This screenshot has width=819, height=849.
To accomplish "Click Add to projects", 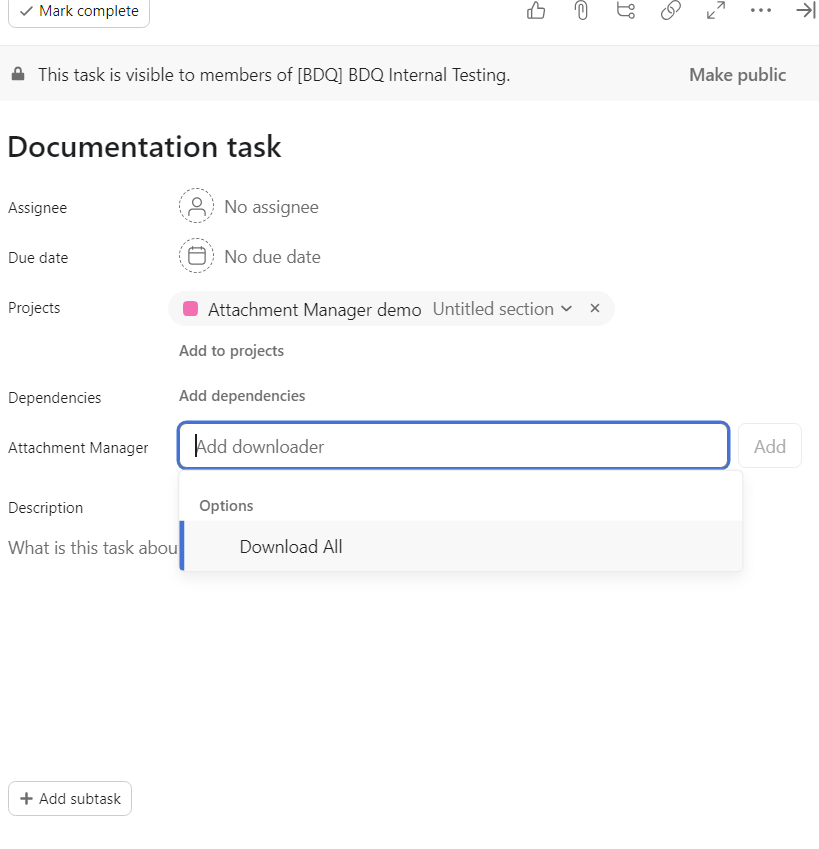I will pos(231,351).
